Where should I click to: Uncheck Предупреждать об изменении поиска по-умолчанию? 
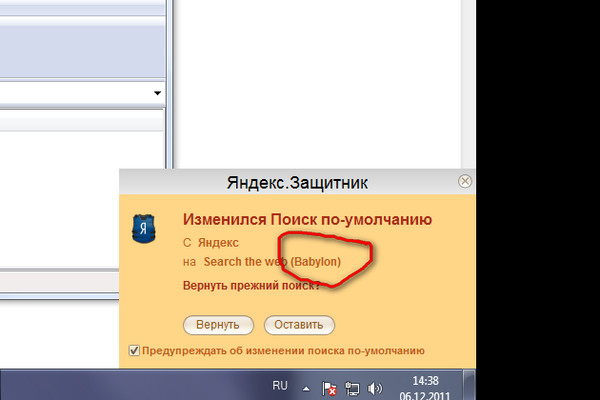(x=134, y=351)
